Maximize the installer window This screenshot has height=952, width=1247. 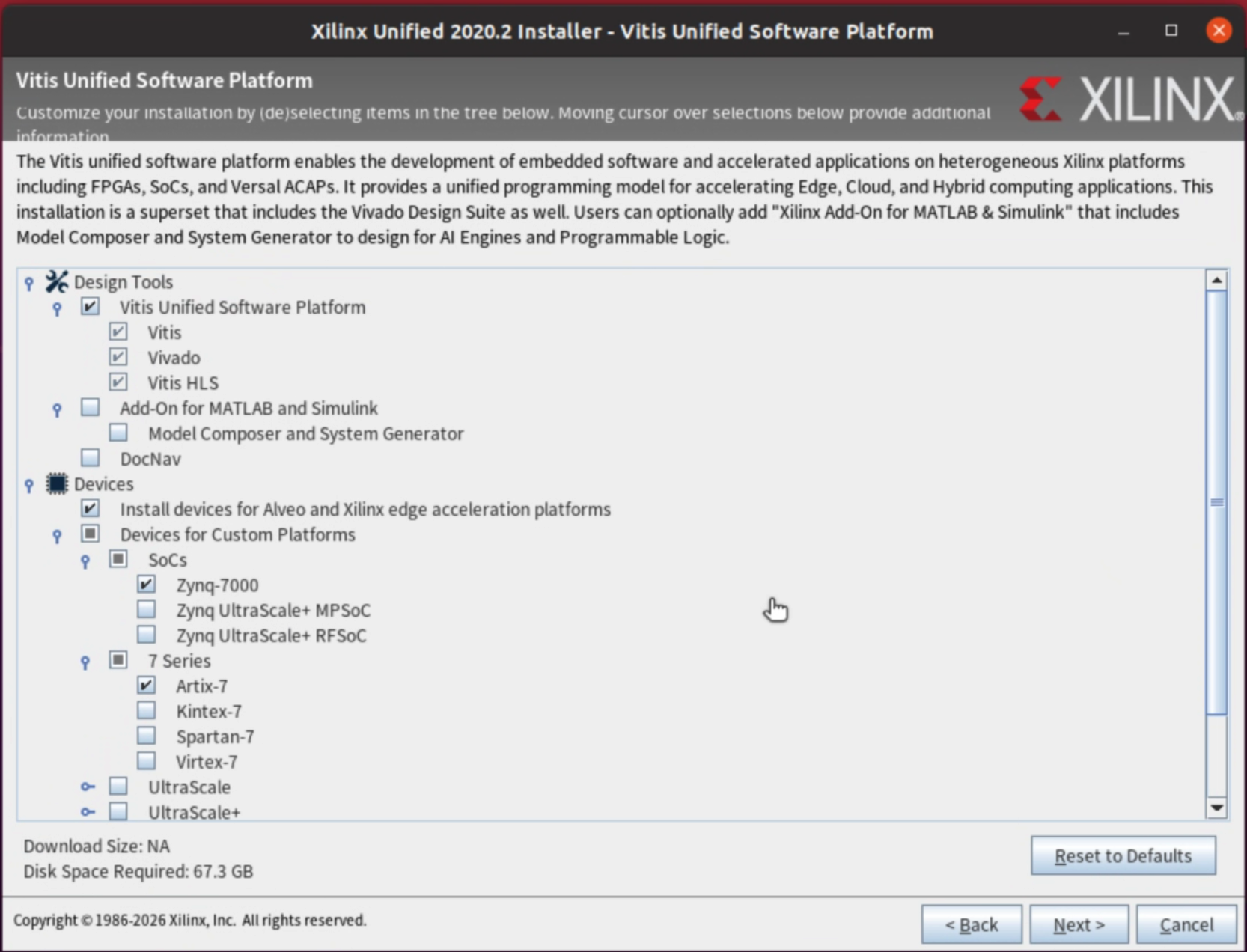pos(1171,31)
